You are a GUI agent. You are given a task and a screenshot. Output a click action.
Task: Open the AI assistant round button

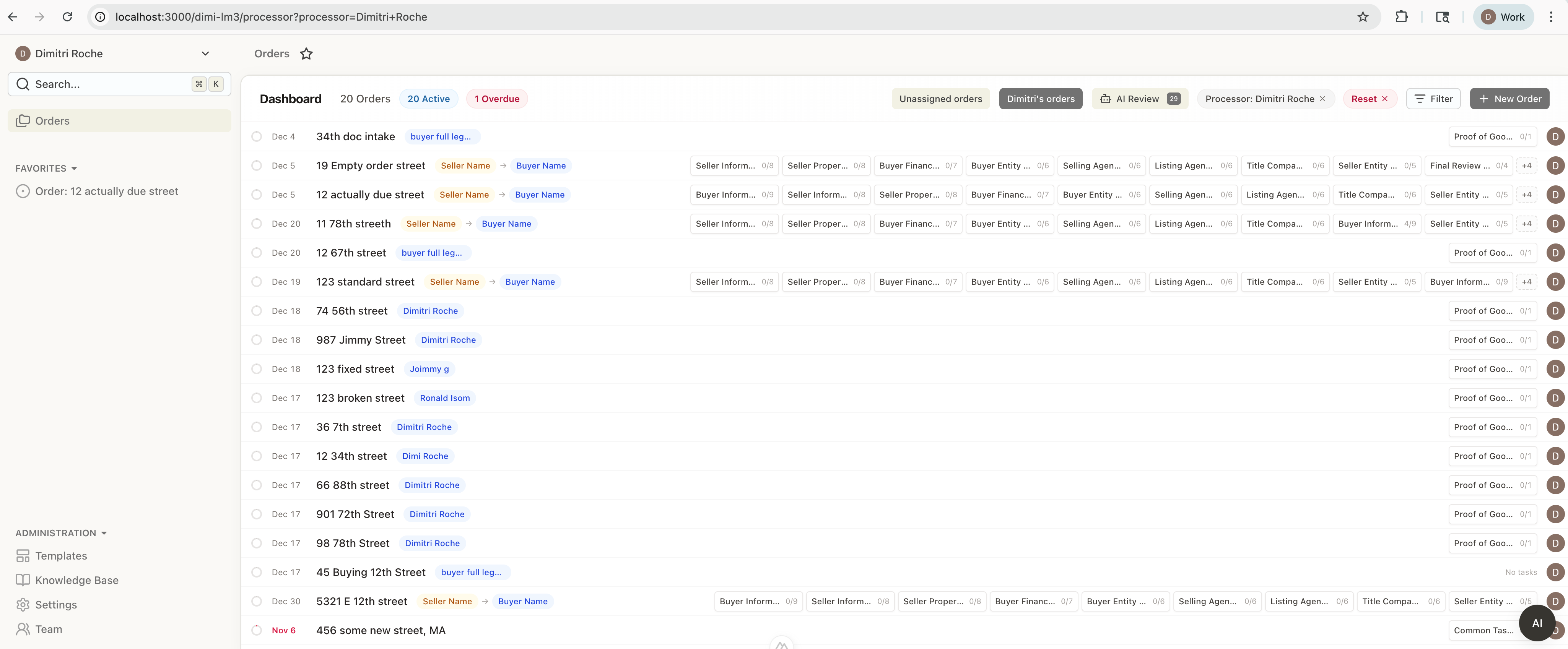click(x=1536, y=623)
